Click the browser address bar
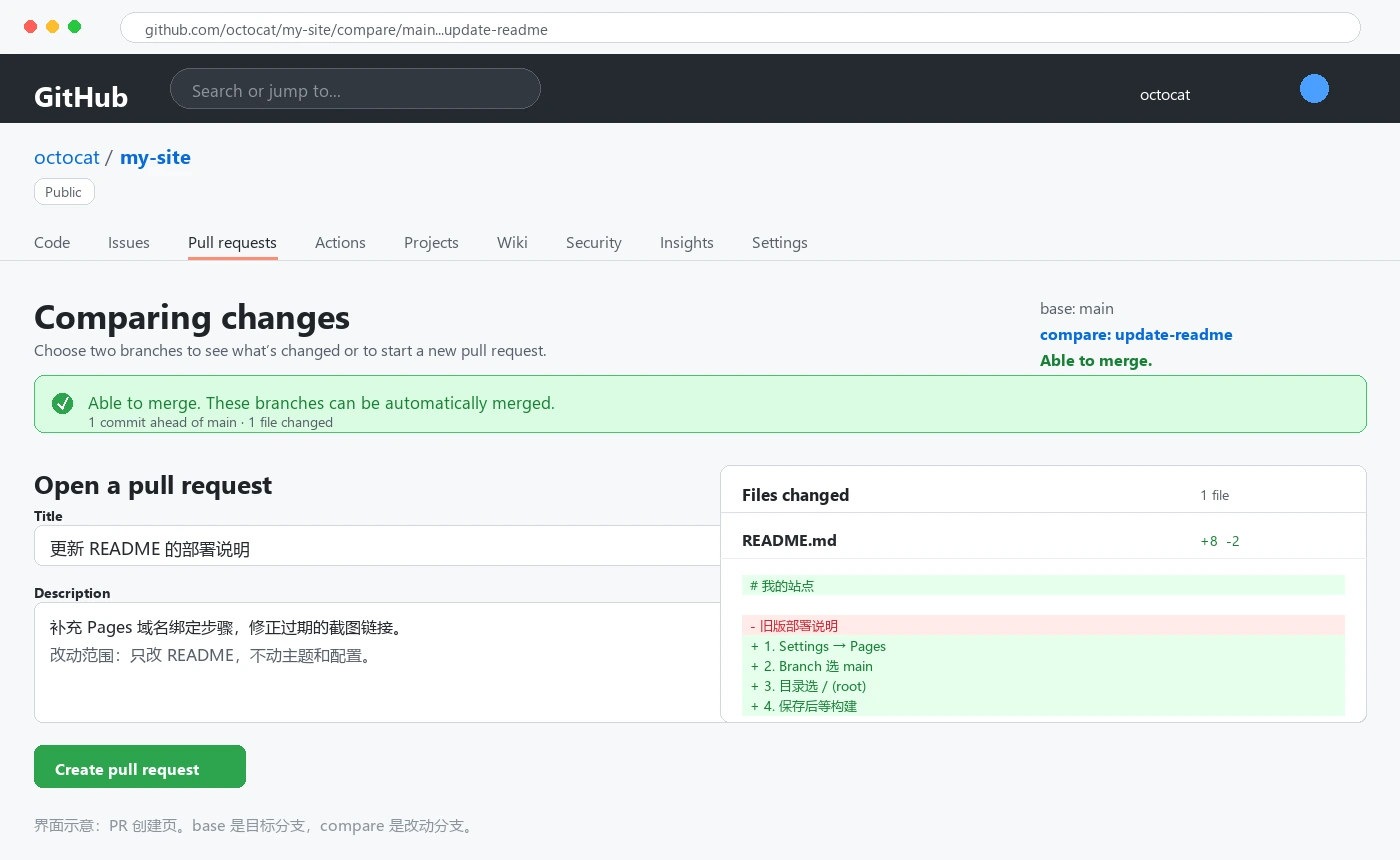Image resolution: width=1400 pixels, height=860 pixels. [x=740, y=28]
